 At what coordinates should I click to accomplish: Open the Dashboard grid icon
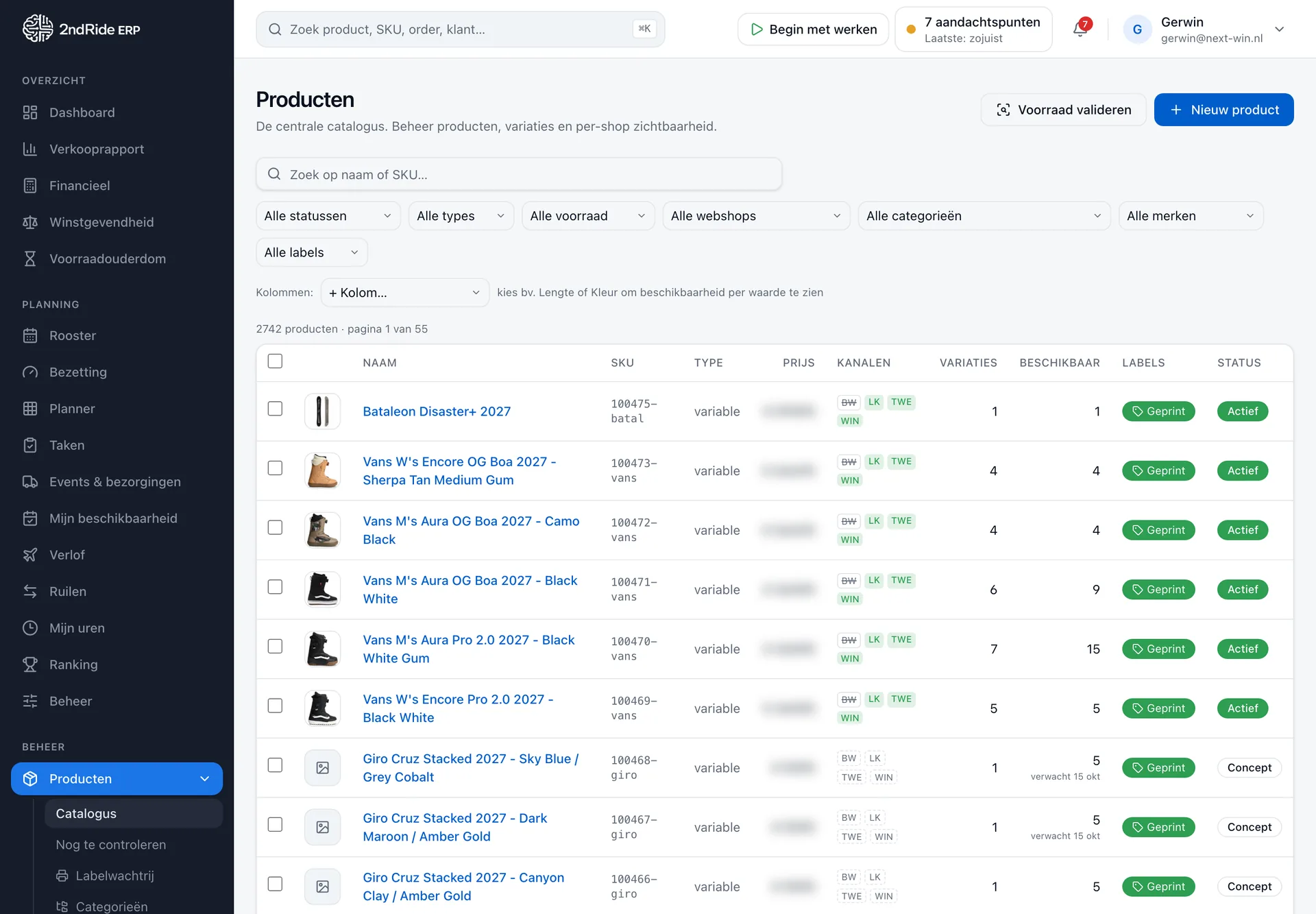point(30,112)
